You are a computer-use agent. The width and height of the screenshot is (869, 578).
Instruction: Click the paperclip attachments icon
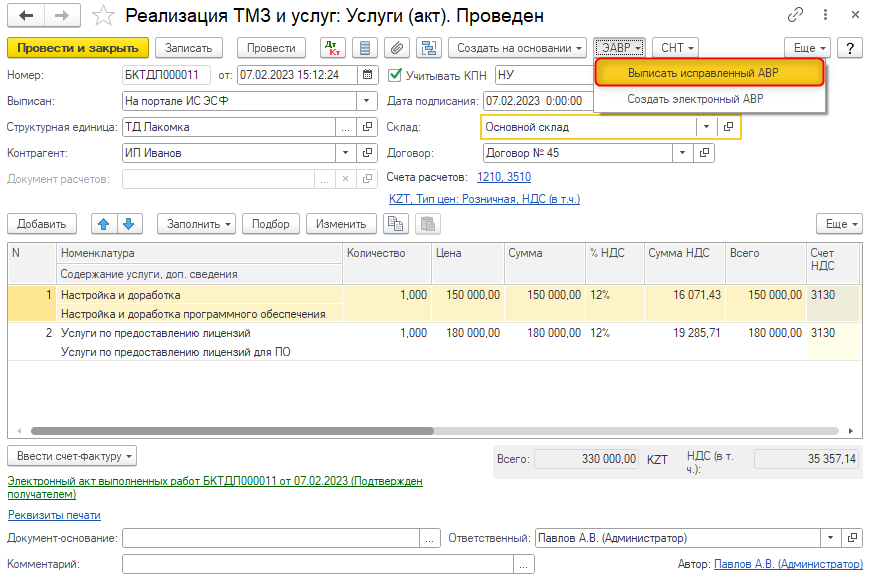[397, 48]
